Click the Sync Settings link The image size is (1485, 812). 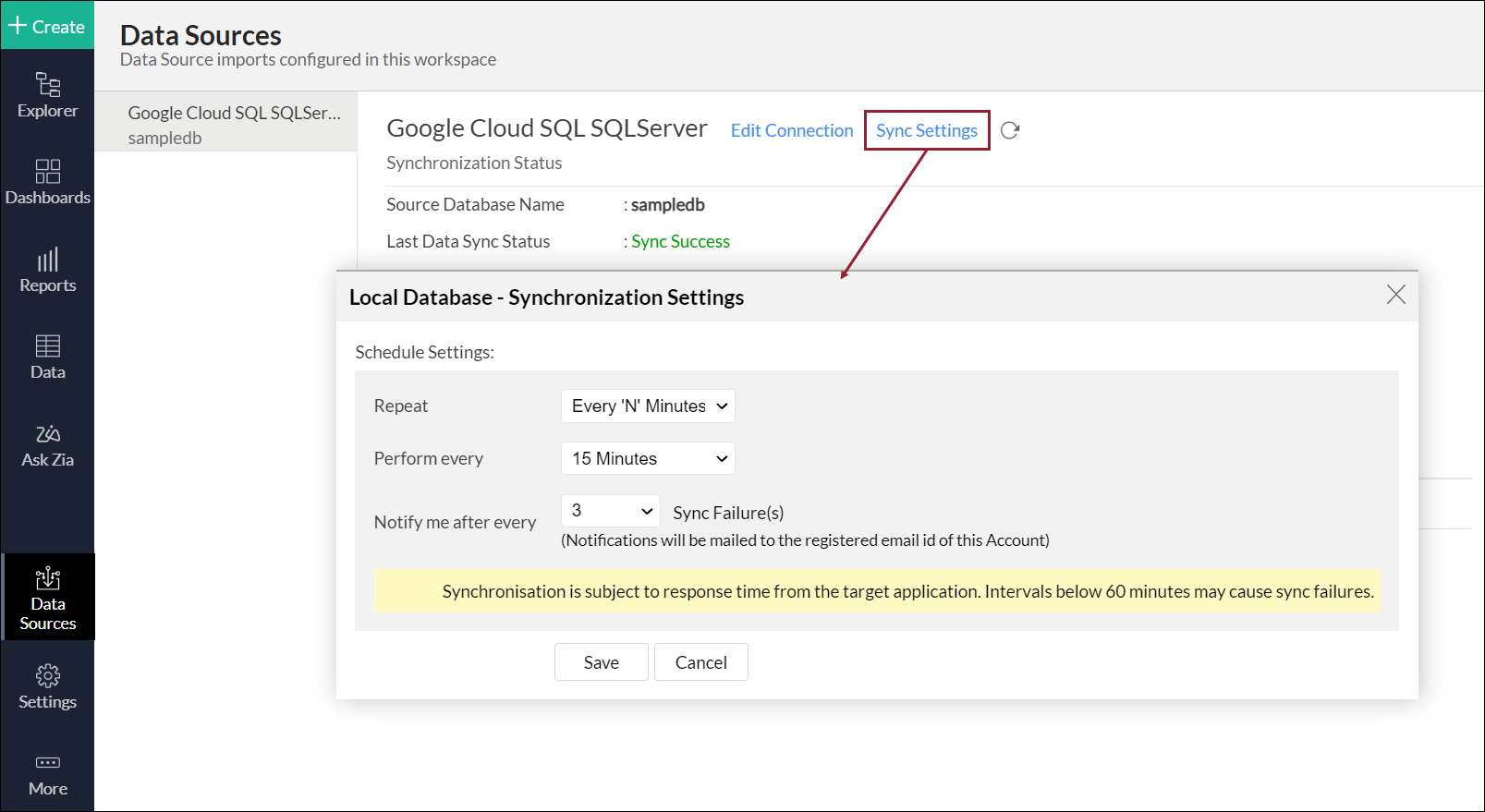click(926, 130)
